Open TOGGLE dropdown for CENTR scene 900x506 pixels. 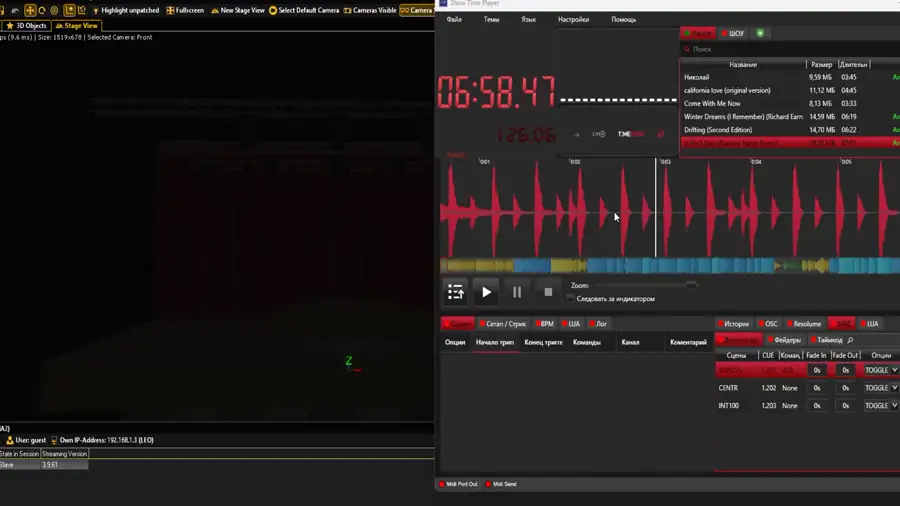881,388
